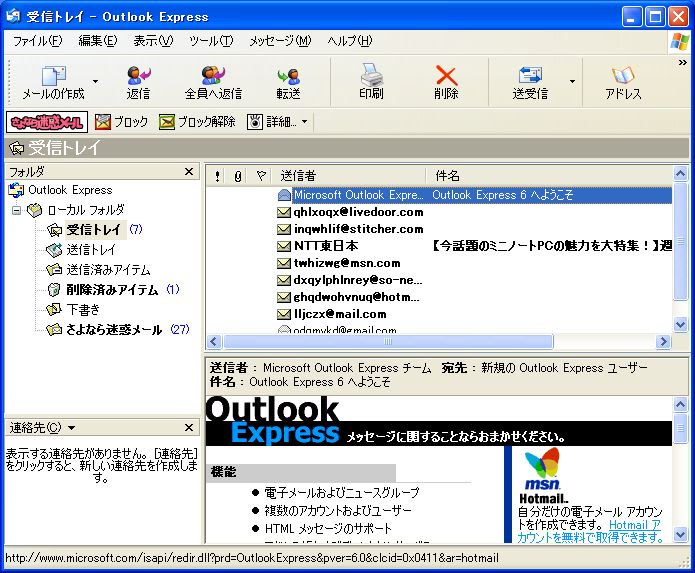
Task: Expand the toolbar overflow chevron
Action: click(683, 63)
